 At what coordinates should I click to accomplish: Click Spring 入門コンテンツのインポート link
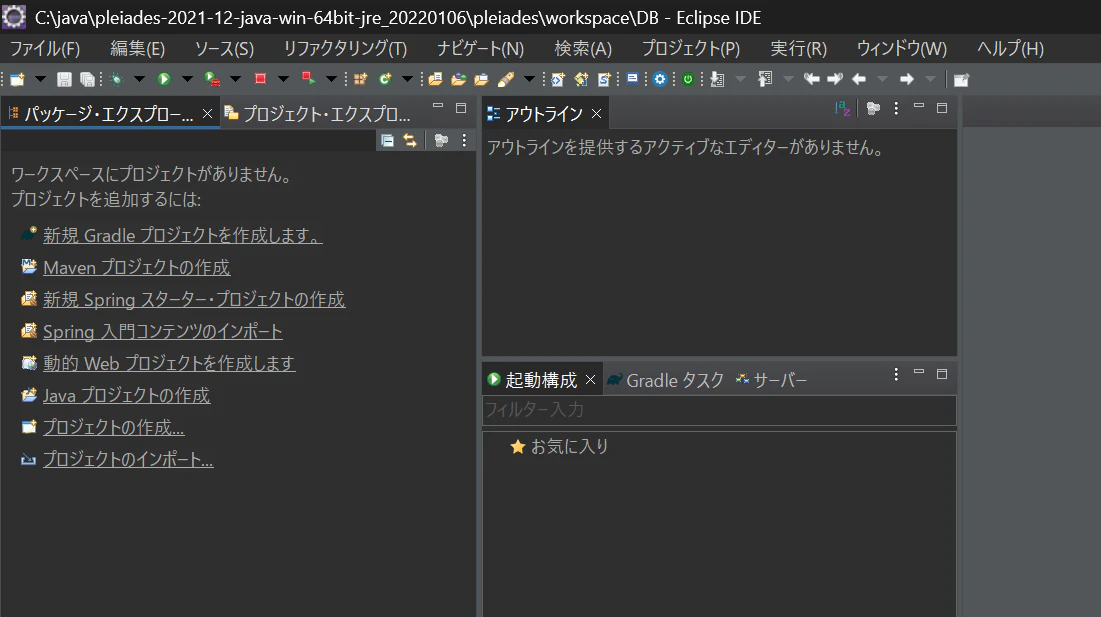(163, 331)
